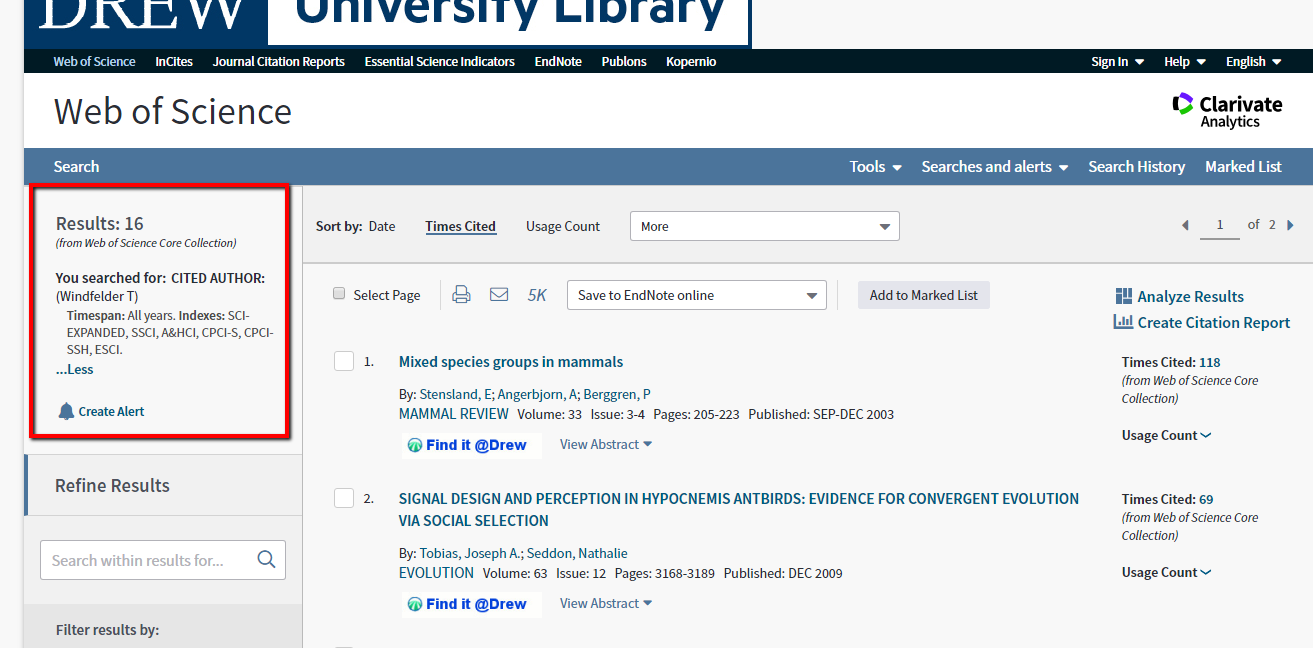Click the Create Citation Report graph icon
This screenshot has width=1313, height=648.
[1123, 322]
